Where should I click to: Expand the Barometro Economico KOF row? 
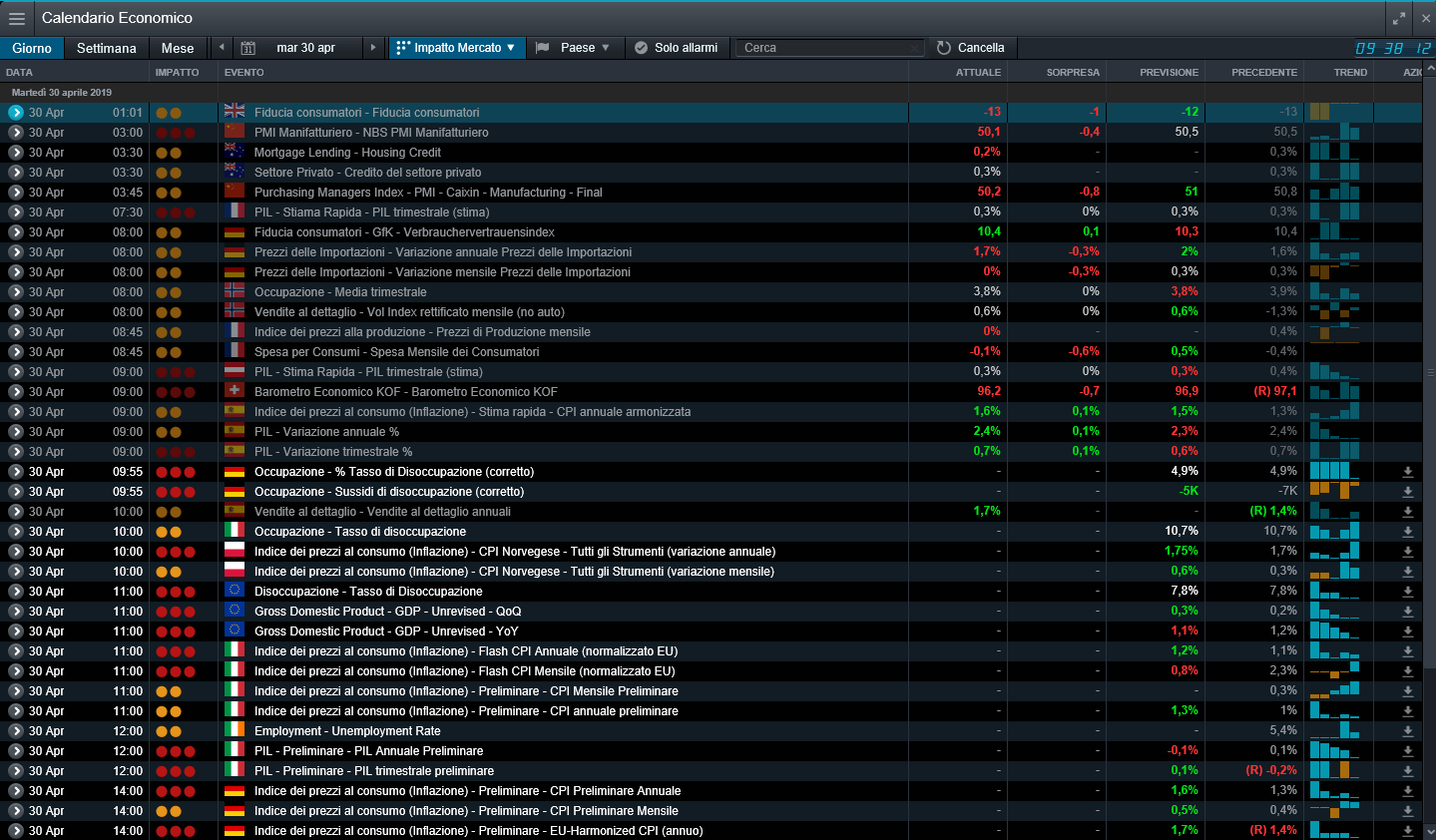[x=16, y=392]
